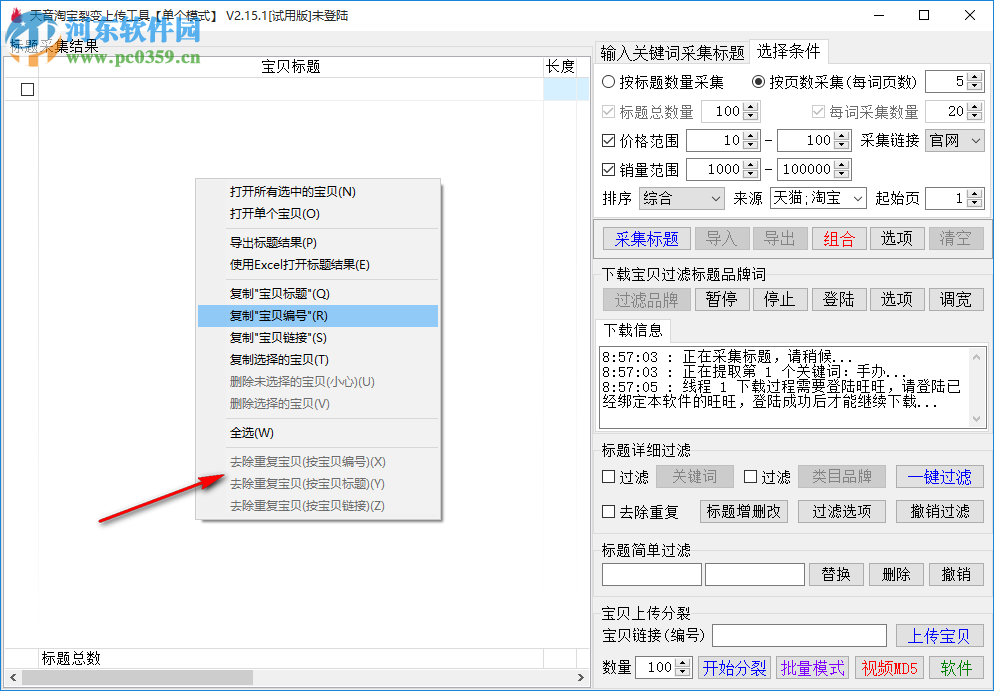Open 标题增删改 title editing dialog
This screenshot has width=994, height=691.
tap(743, 511)
